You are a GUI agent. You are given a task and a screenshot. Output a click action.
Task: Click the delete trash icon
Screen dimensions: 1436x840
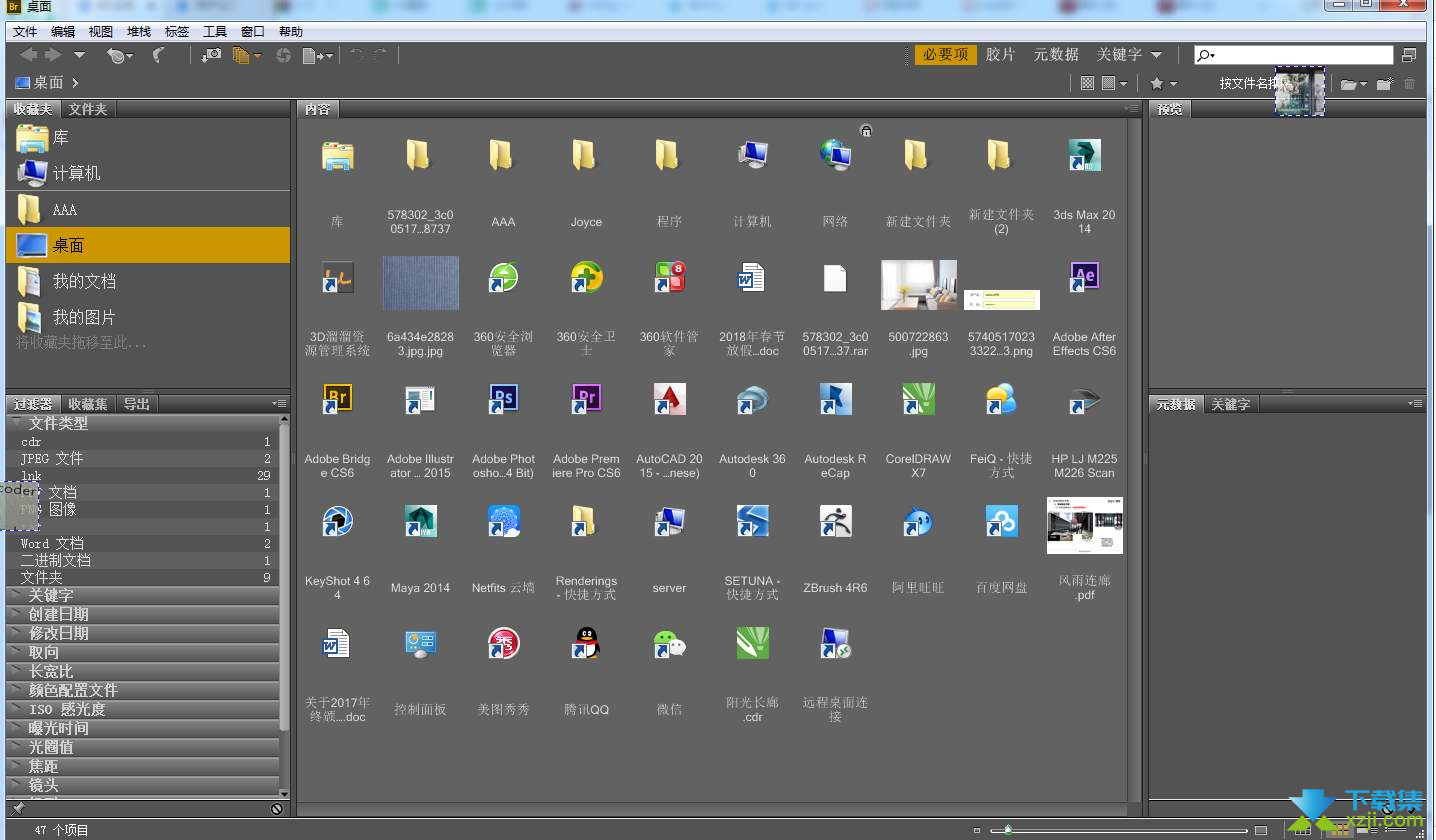pos(1410,84)
